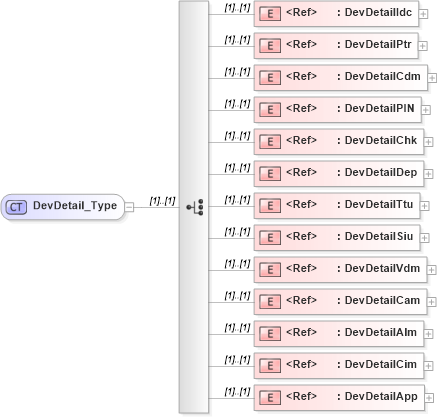Select the DevDetailSiu reference name
The height and width of the screenshot is (417, 437).
(379, 237)
